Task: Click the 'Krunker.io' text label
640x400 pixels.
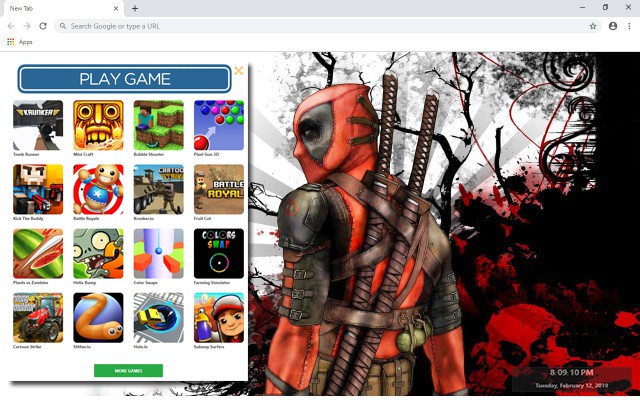Action: pos(144,218)
